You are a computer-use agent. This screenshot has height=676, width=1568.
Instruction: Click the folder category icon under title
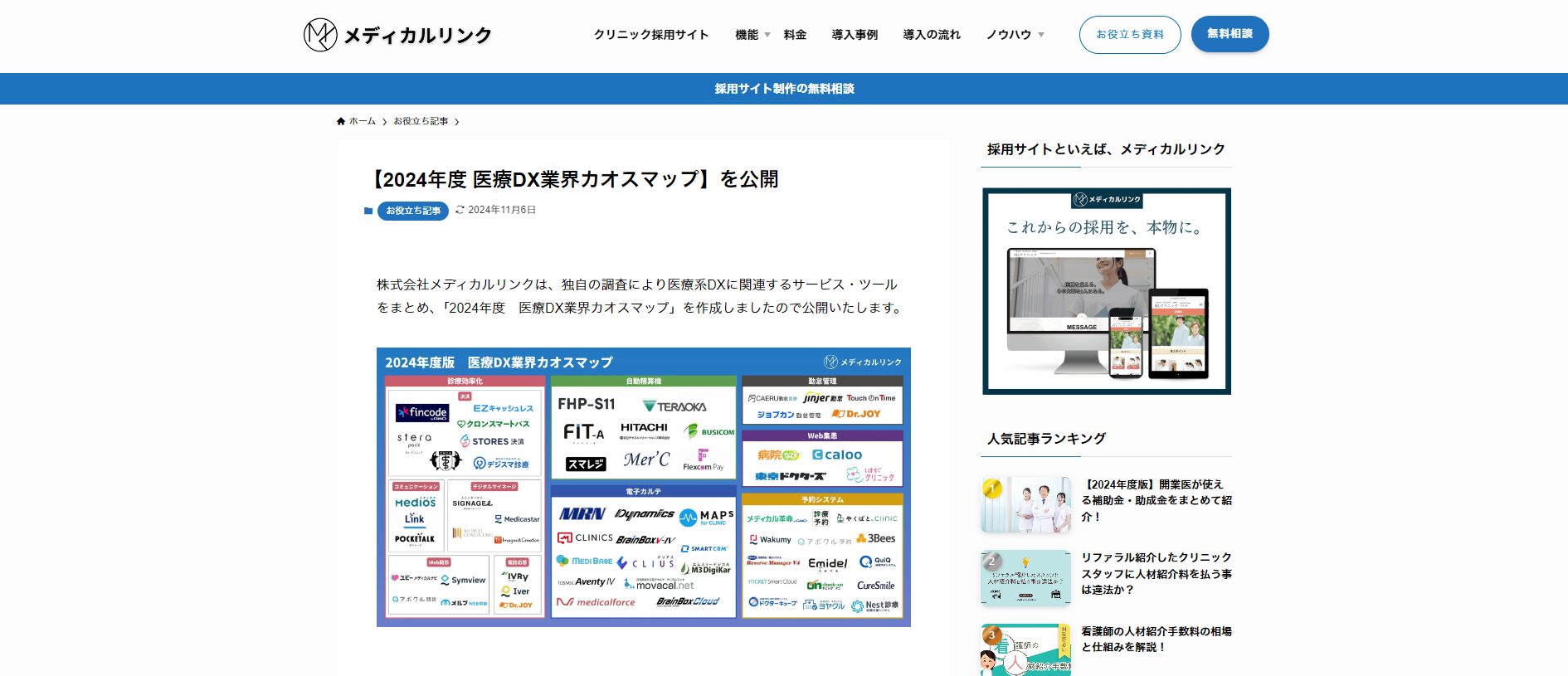pyautogui.click(x=368, y=211)
